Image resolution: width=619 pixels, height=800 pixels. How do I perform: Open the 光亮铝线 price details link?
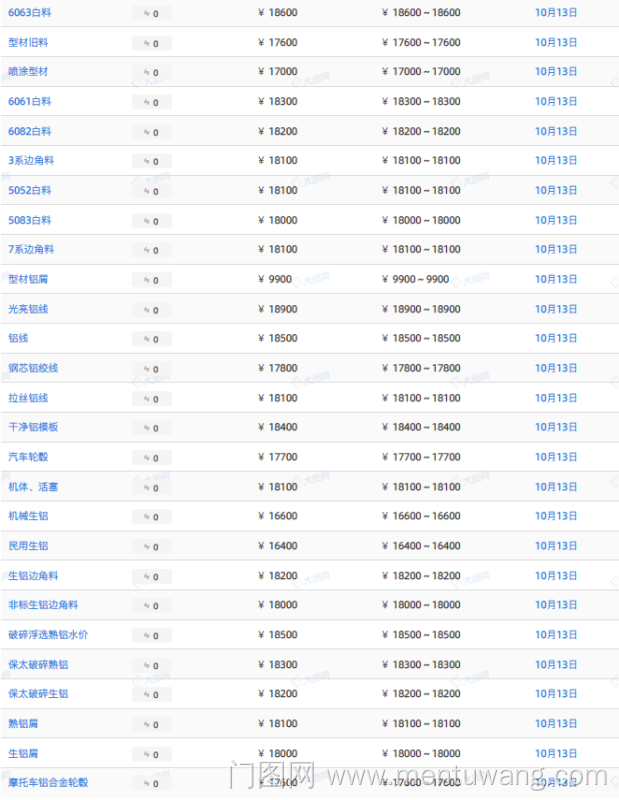(28, 309)
